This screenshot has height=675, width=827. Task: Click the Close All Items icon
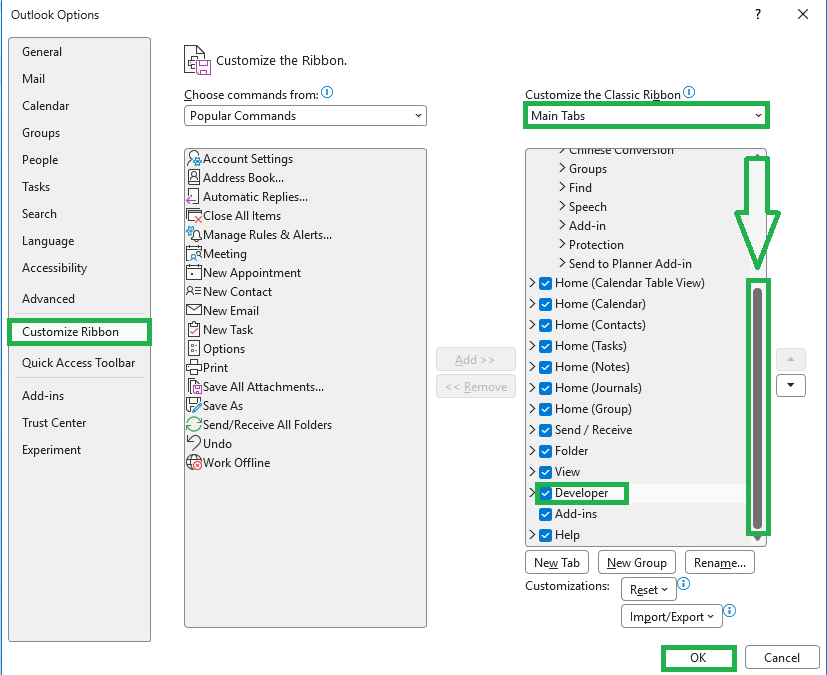pyautogui.click(x=194, y=216)
